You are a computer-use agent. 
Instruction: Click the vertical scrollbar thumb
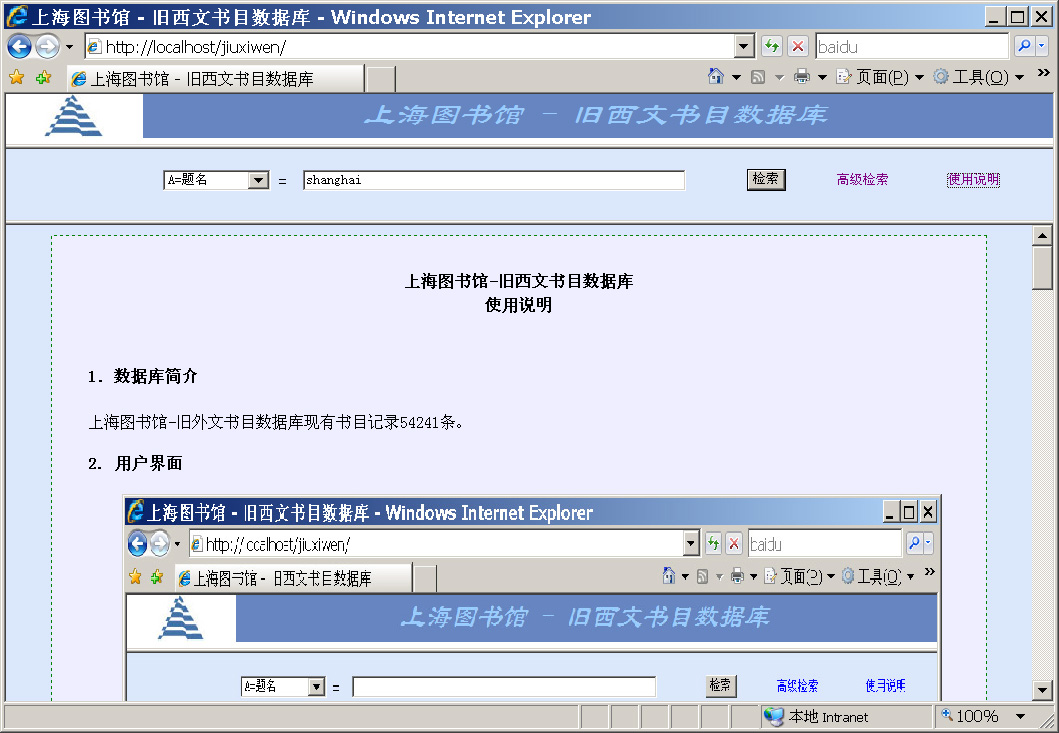click(x=1042, y=268)
